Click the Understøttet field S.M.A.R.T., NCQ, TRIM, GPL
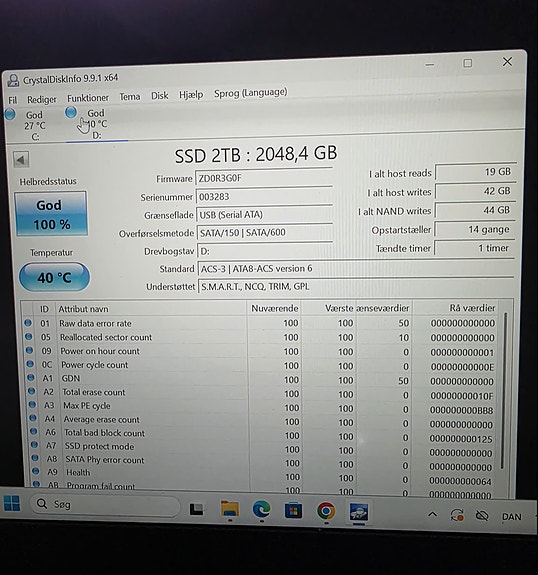 [x=356, y=286]
